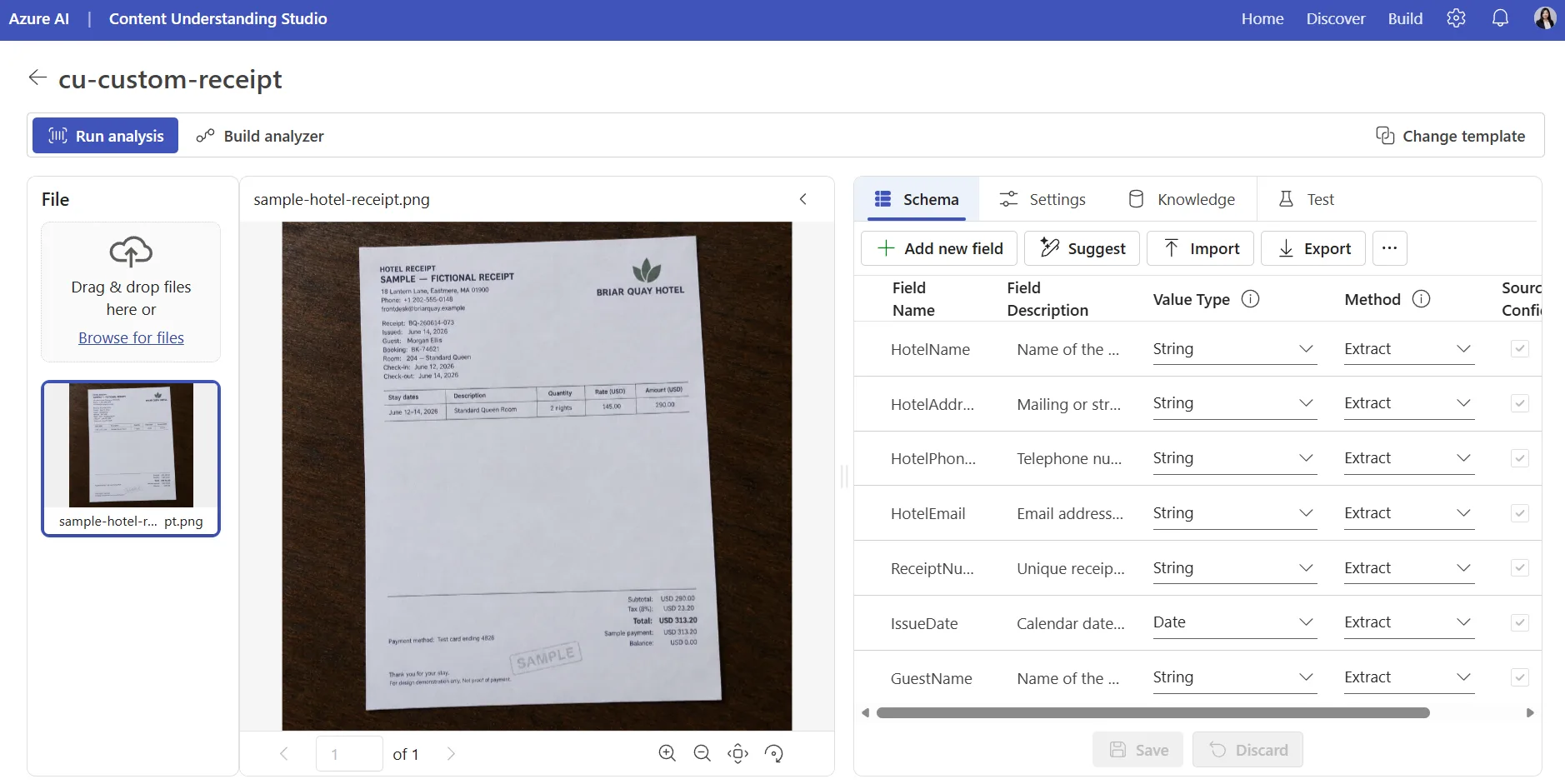1565x784 pixels.
Task: Go to the previous page of the document
Action: point(284,754)
